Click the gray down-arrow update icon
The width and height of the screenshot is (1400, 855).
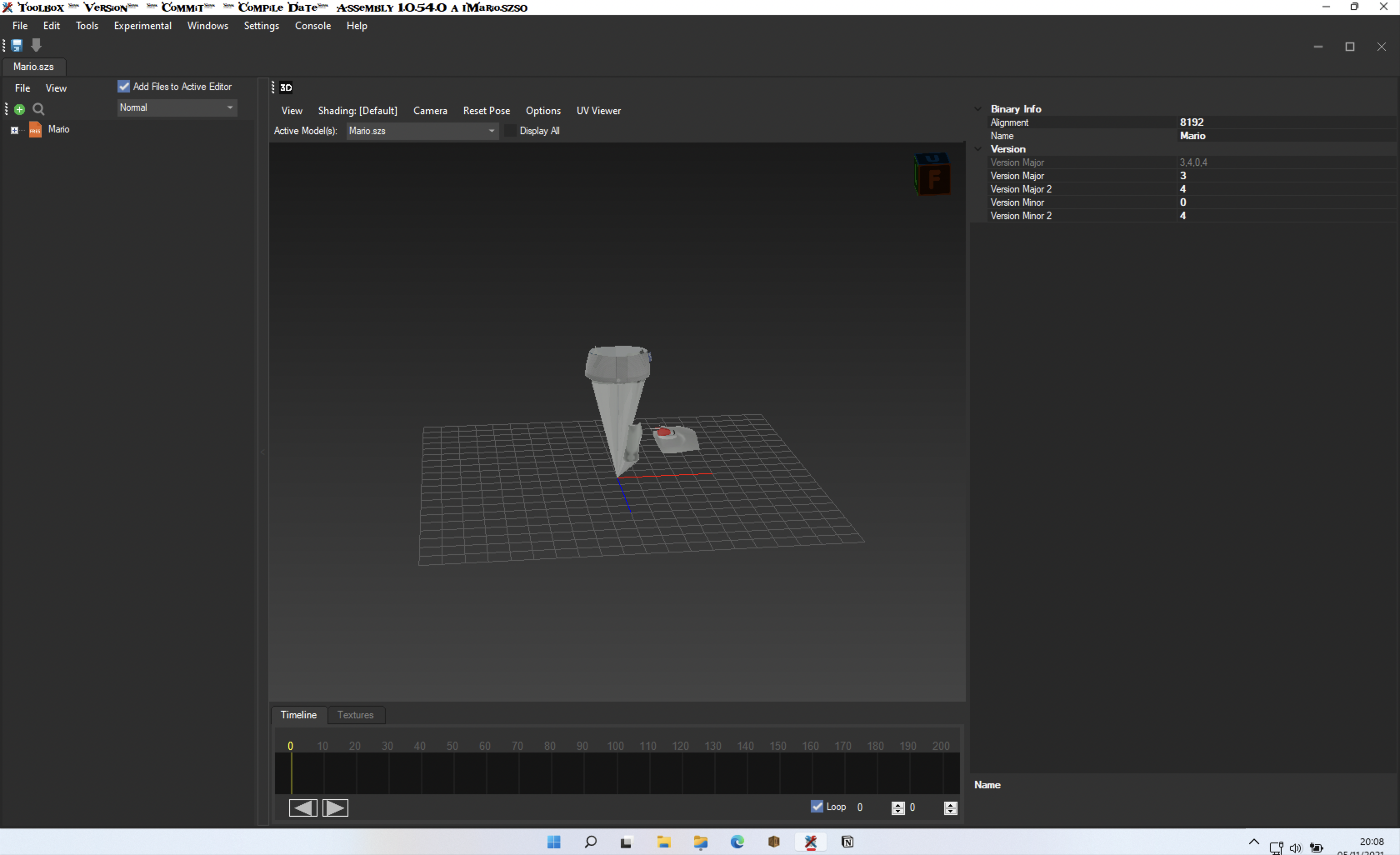coord(36,45)
